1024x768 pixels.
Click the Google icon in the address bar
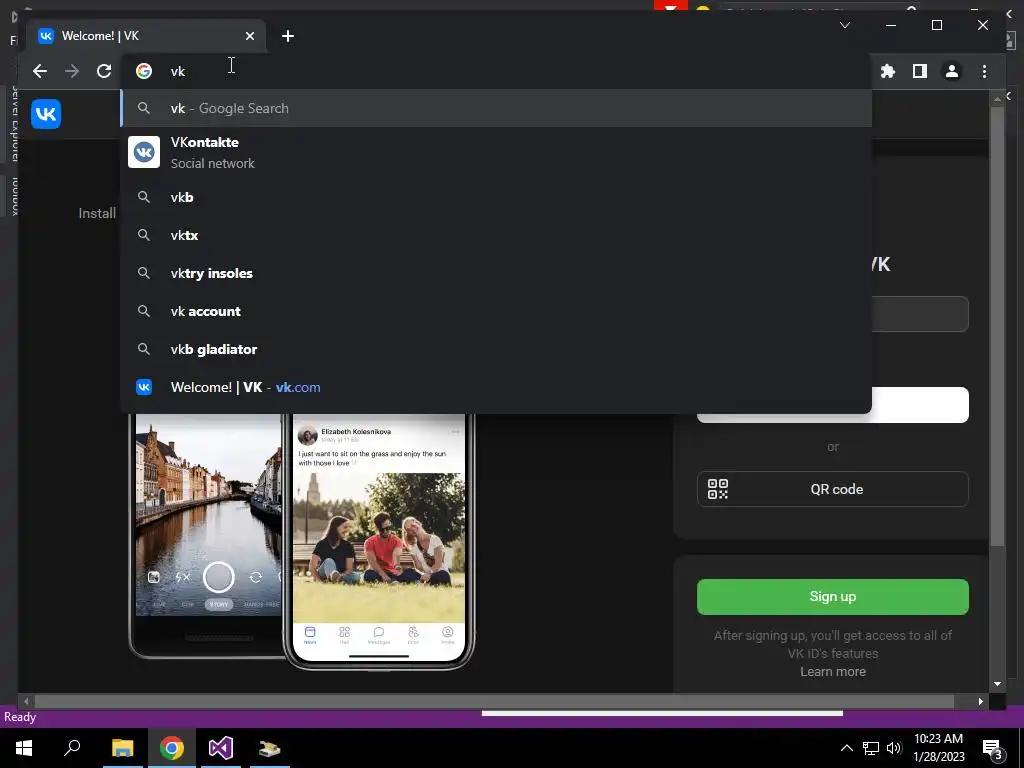[x=144, y=71]
